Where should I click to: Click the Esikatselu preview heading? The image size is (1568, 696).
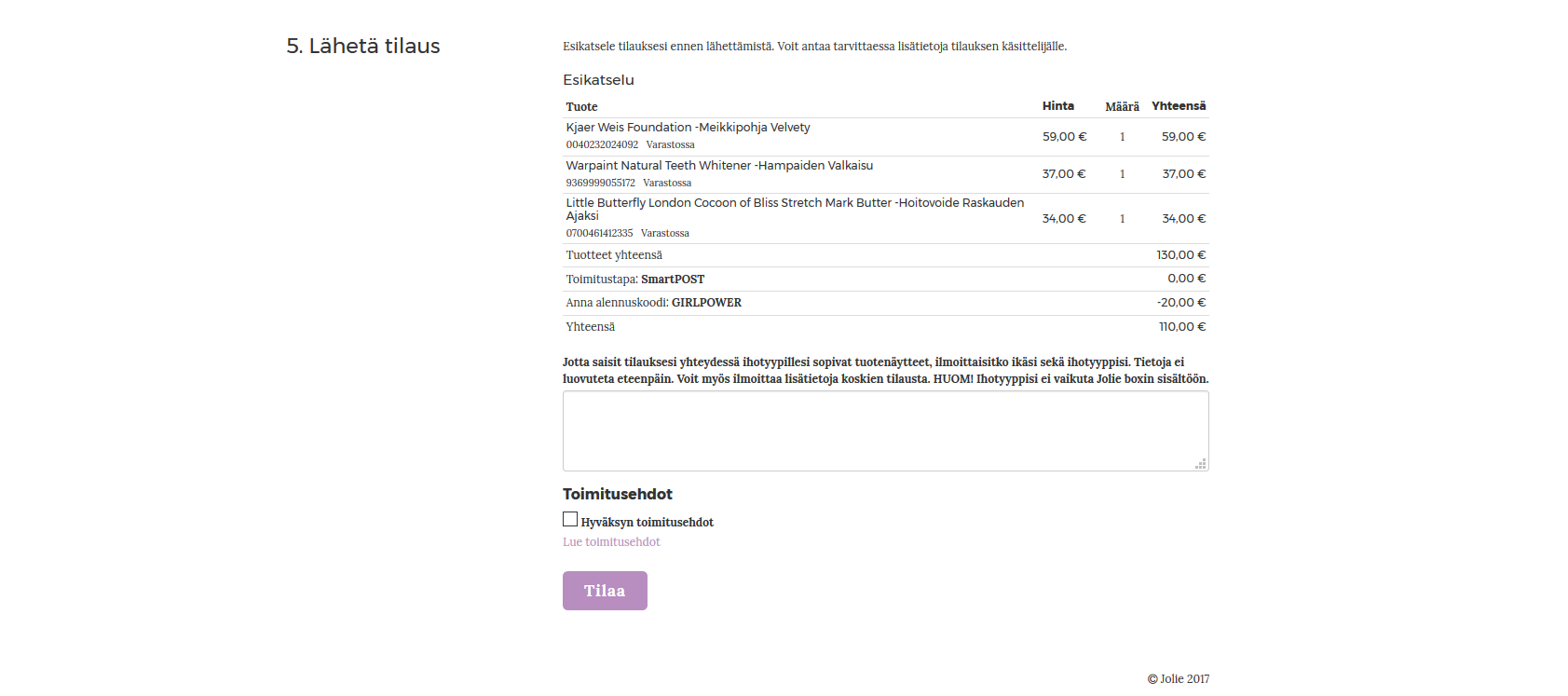click(x=598, y=80)
